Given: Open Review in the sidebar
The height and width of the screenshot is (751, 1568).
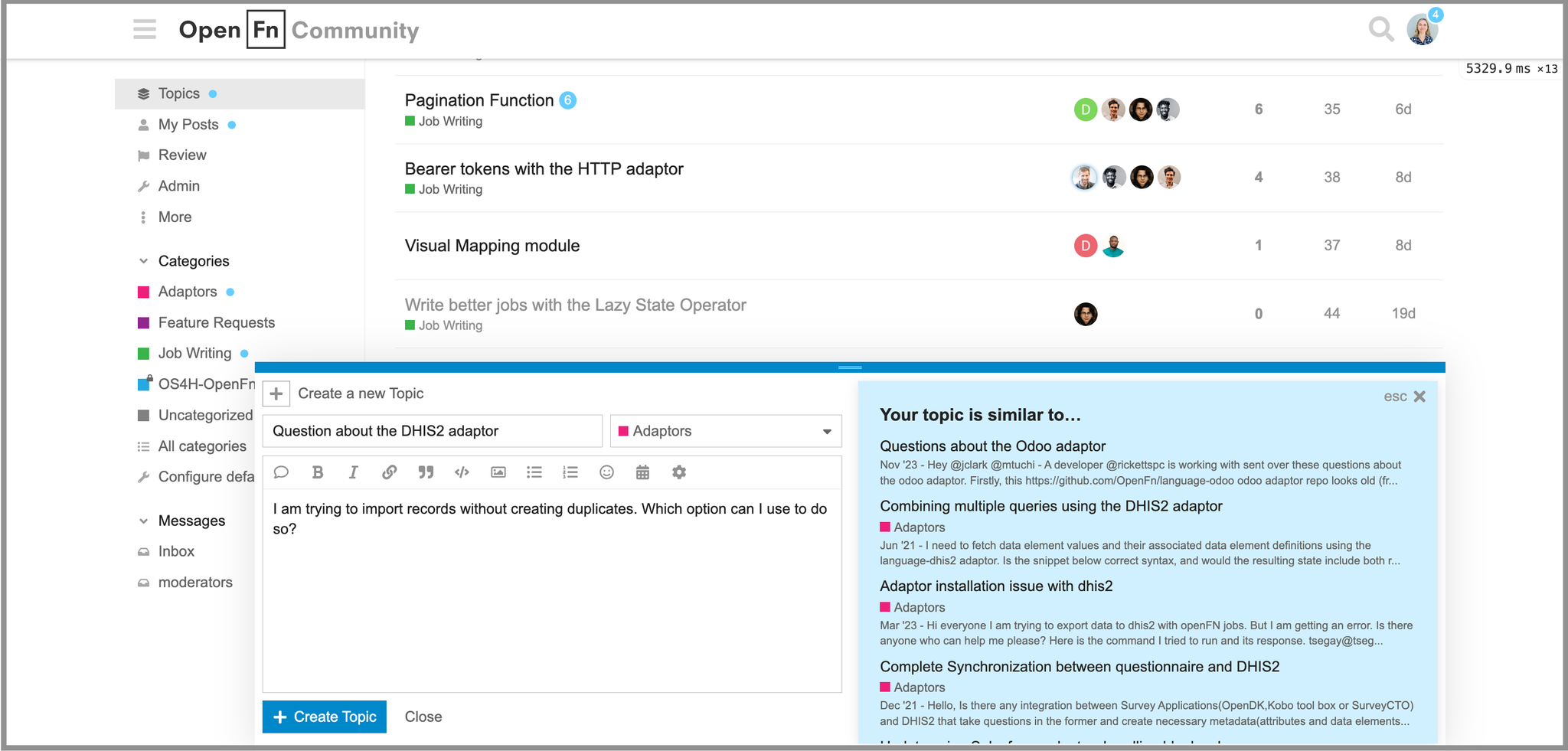Looking at the screenshot, I should [x=182, y=155].
